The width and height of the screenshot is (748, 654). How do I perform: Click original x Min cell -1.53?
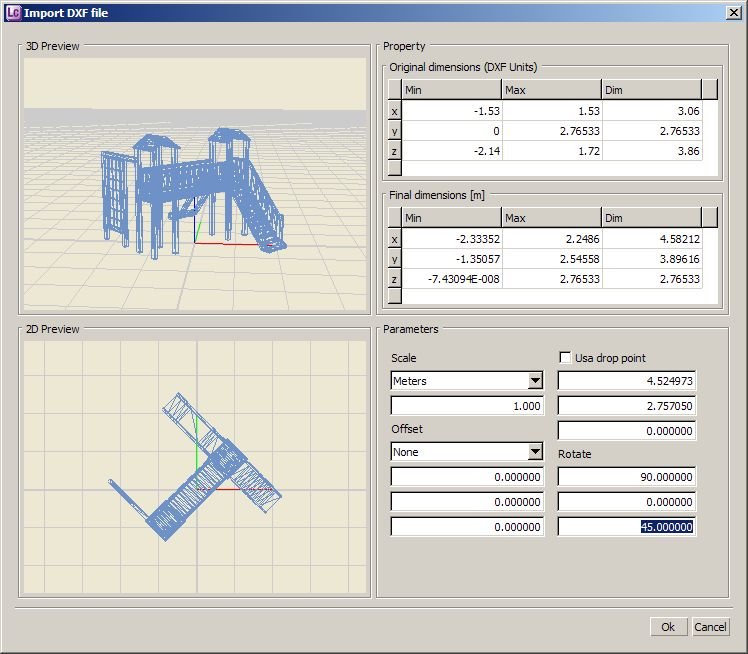[x=452, y=111]
